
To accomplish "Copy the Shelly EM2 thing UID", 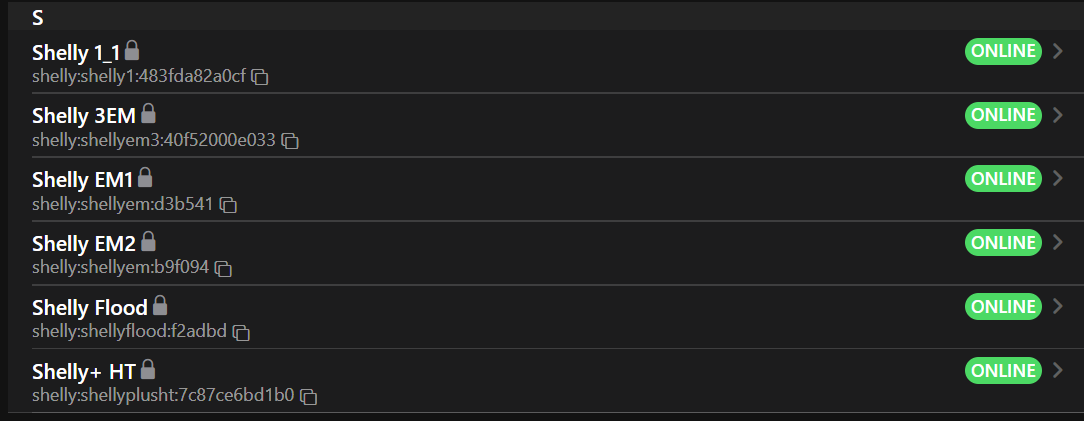I will click(224, 269).
